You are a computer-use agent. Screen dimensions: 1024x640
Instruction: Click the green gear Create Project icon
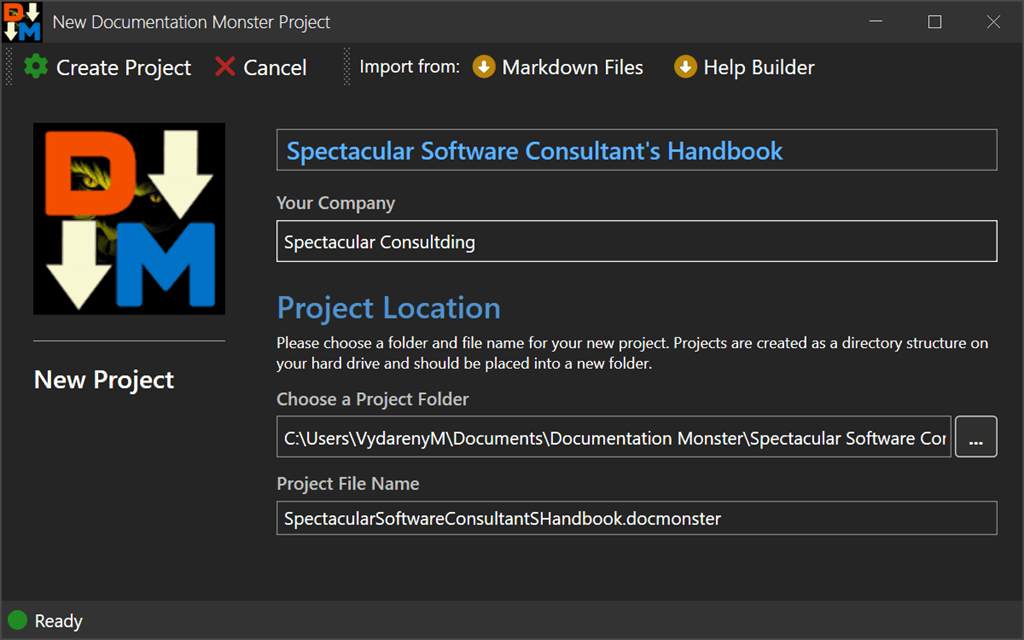[36, 67]
